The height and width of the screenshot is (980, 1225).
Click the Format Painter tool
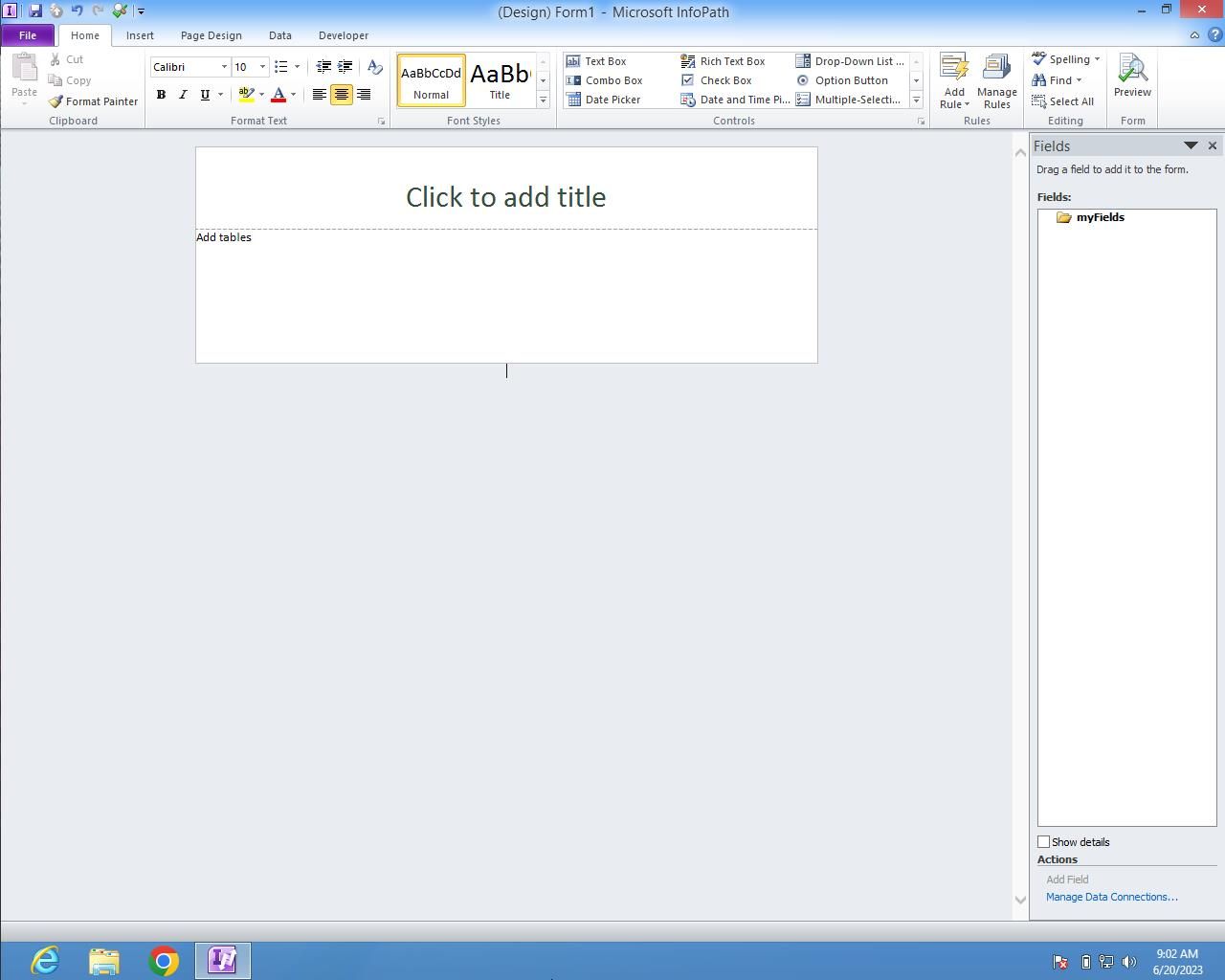tap(94, 101)
